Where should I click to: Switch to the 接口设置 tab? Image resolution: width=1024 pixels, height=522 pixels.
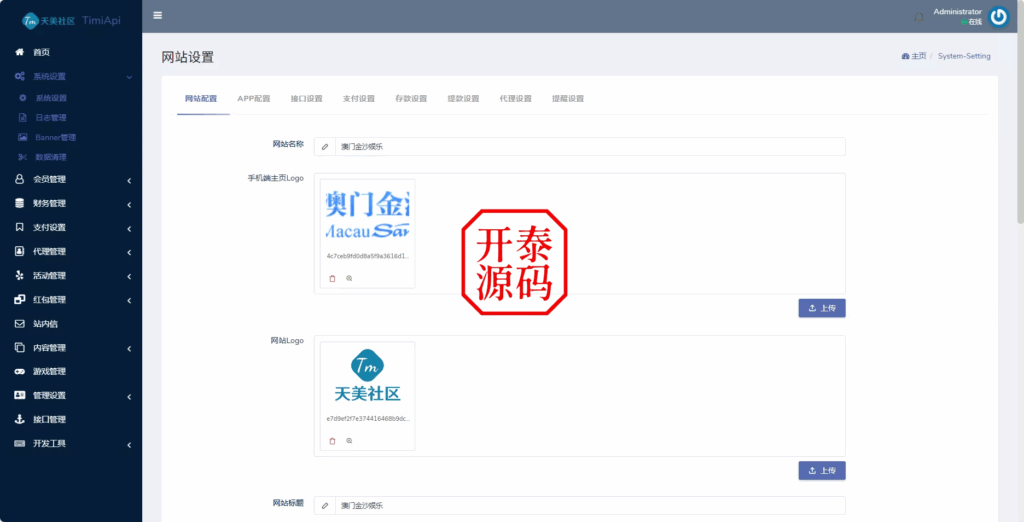[x=306, y=99]
